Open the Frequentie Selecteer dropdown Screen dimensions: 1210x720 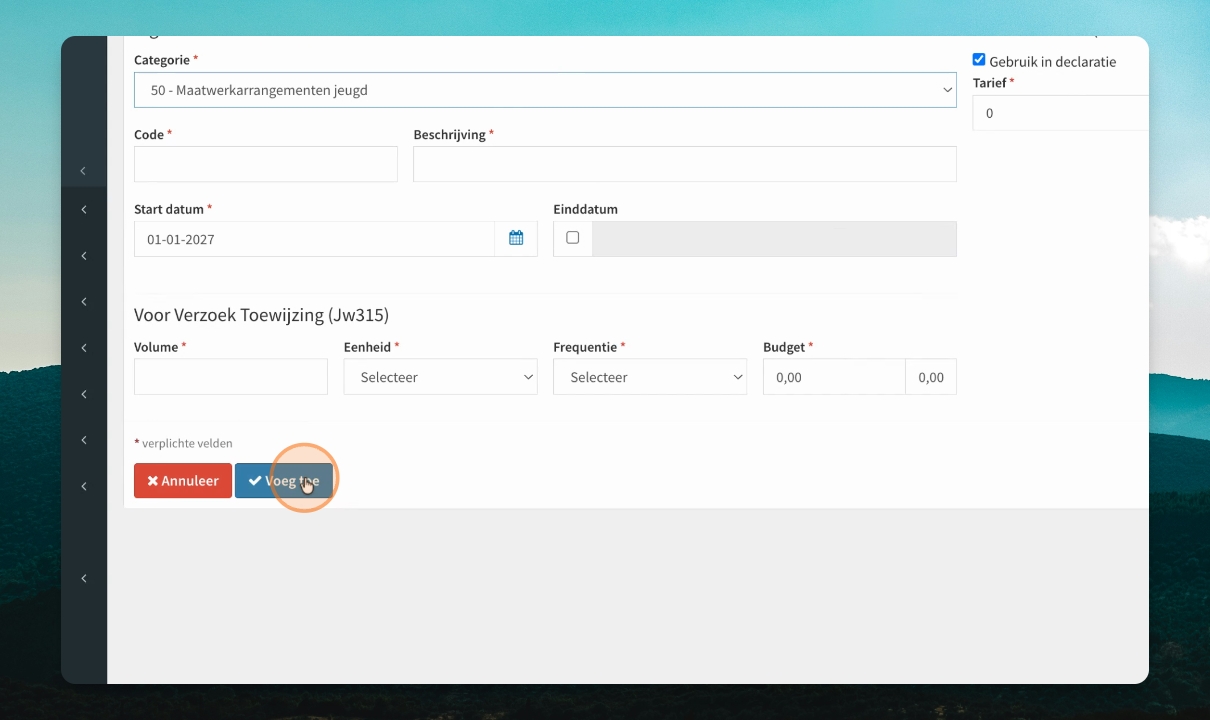650,377
